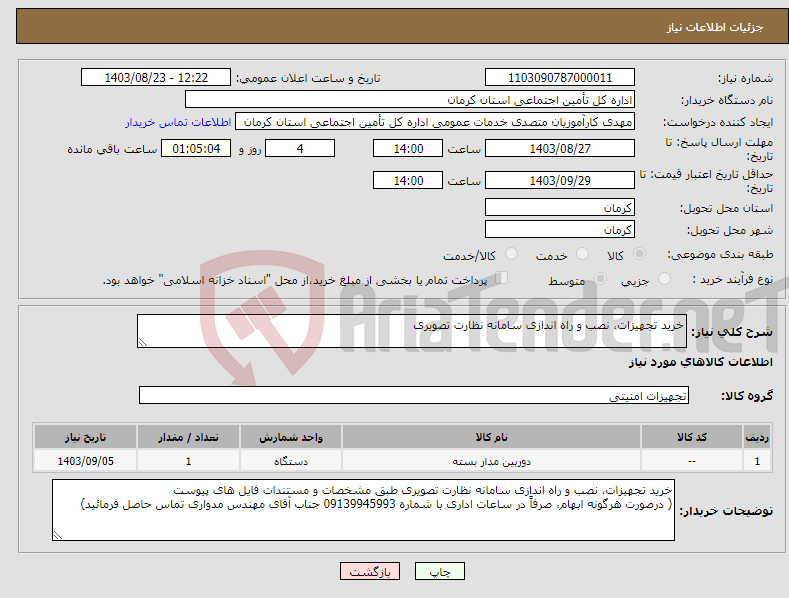
Task: Click the request creator name field
Action: [435, 122]
